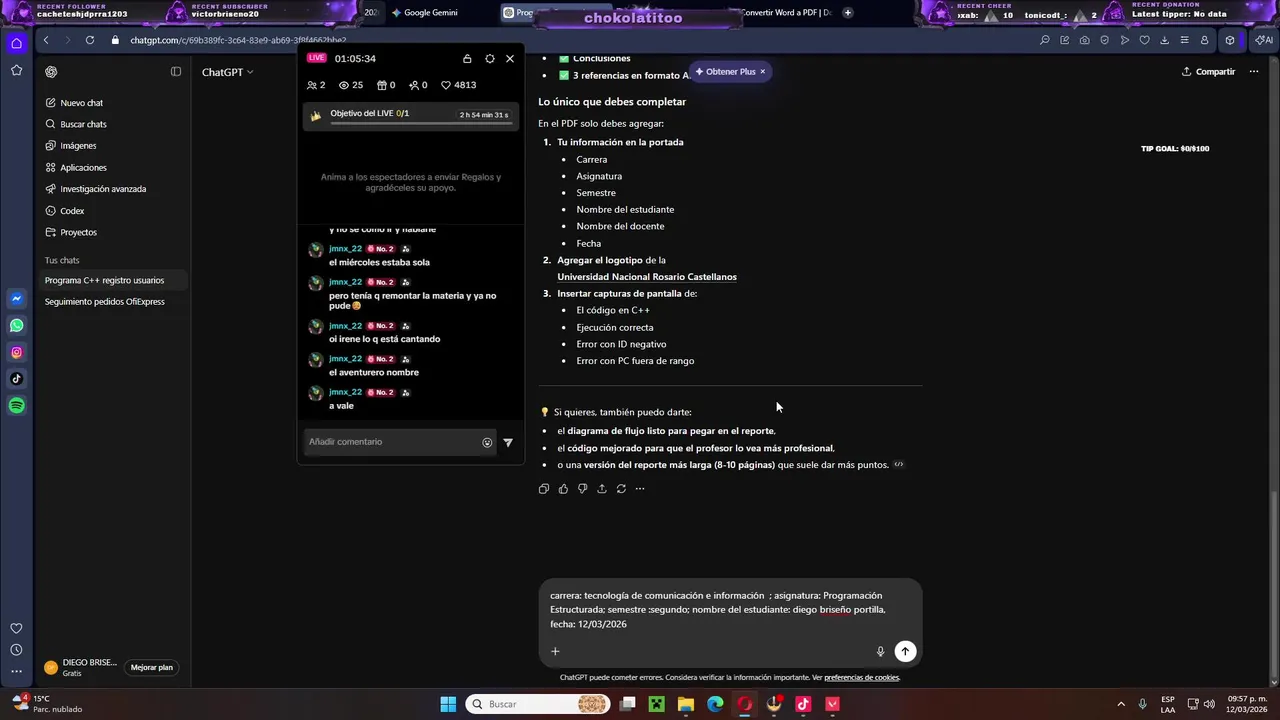1280x720 pixels.
Task: Open Aplicaciones section
Action: coord(83,168)
